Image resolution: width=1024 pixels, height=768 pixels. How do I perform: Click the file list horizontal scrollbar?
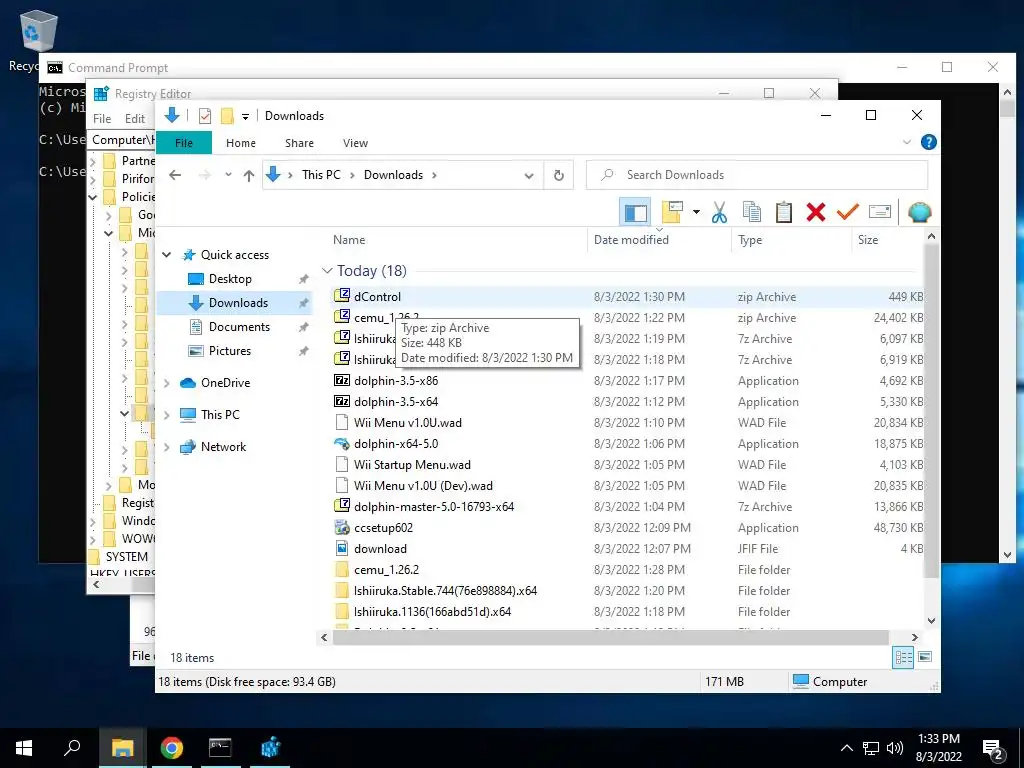[x=611, y=637]
